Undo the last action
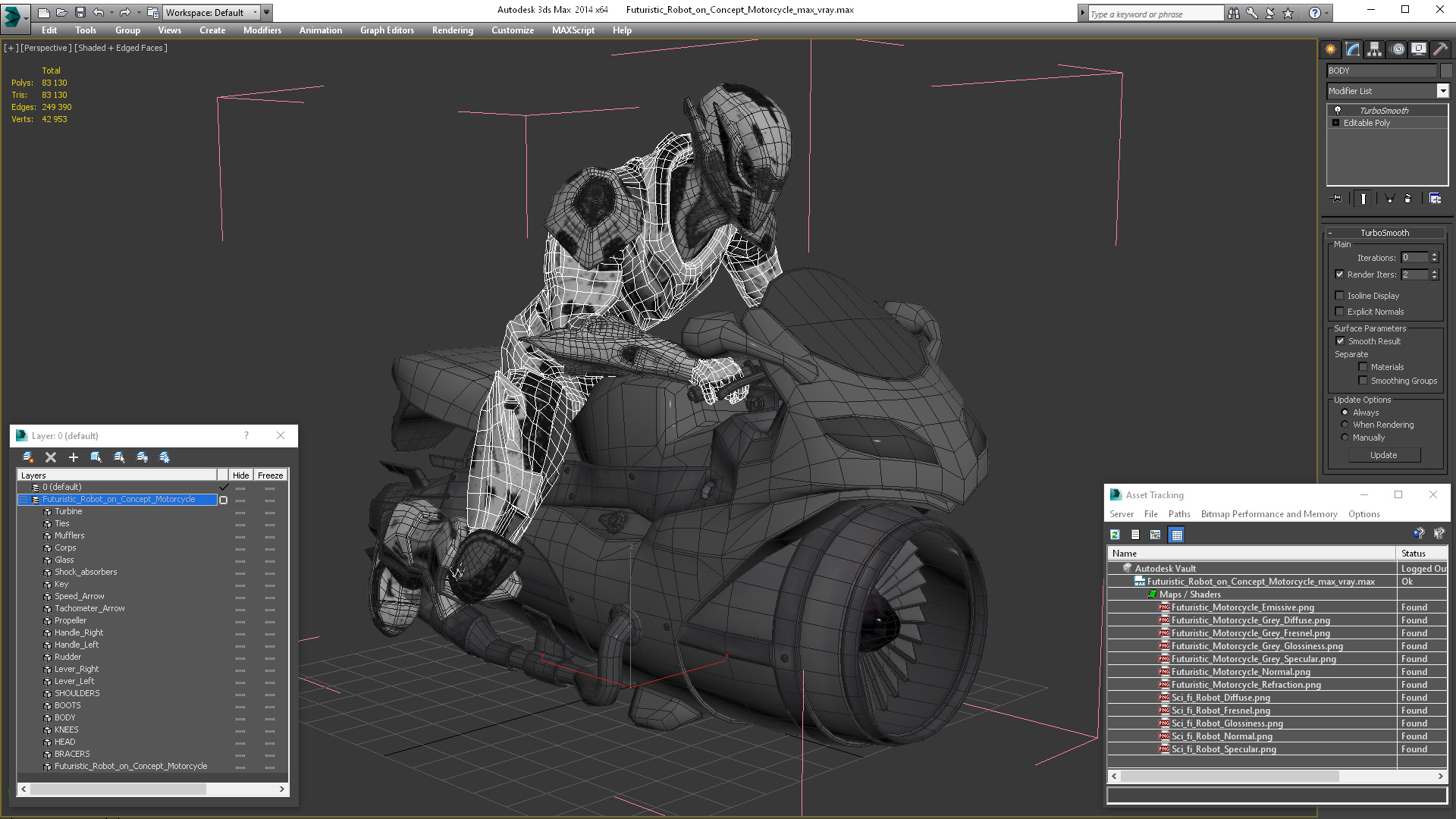 (x=98, y=12)
